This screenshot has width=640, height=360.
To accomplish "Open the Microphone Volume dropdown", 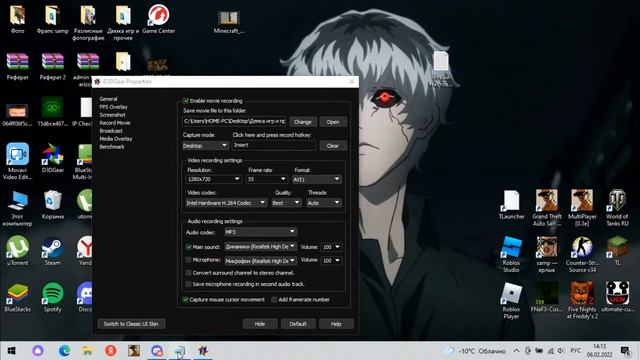I will coord(331,260).
